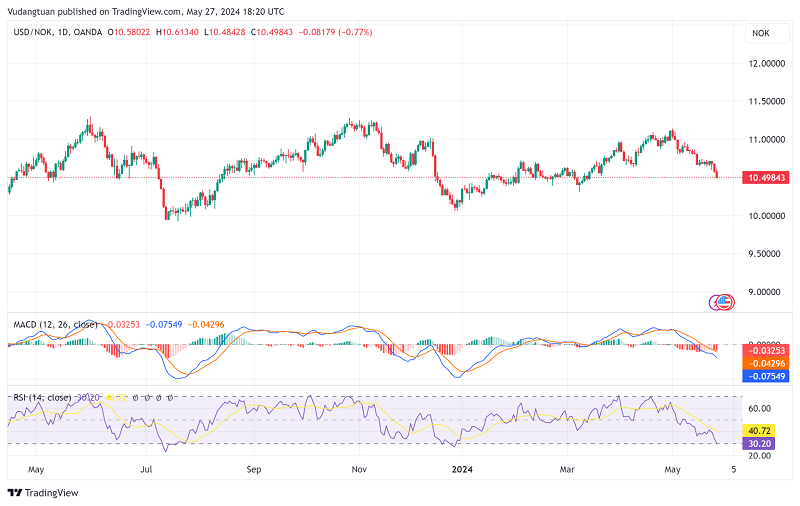Click the purple 30.20 RSI axis tag
Viewport: 800px width, 506px height.
762,442
